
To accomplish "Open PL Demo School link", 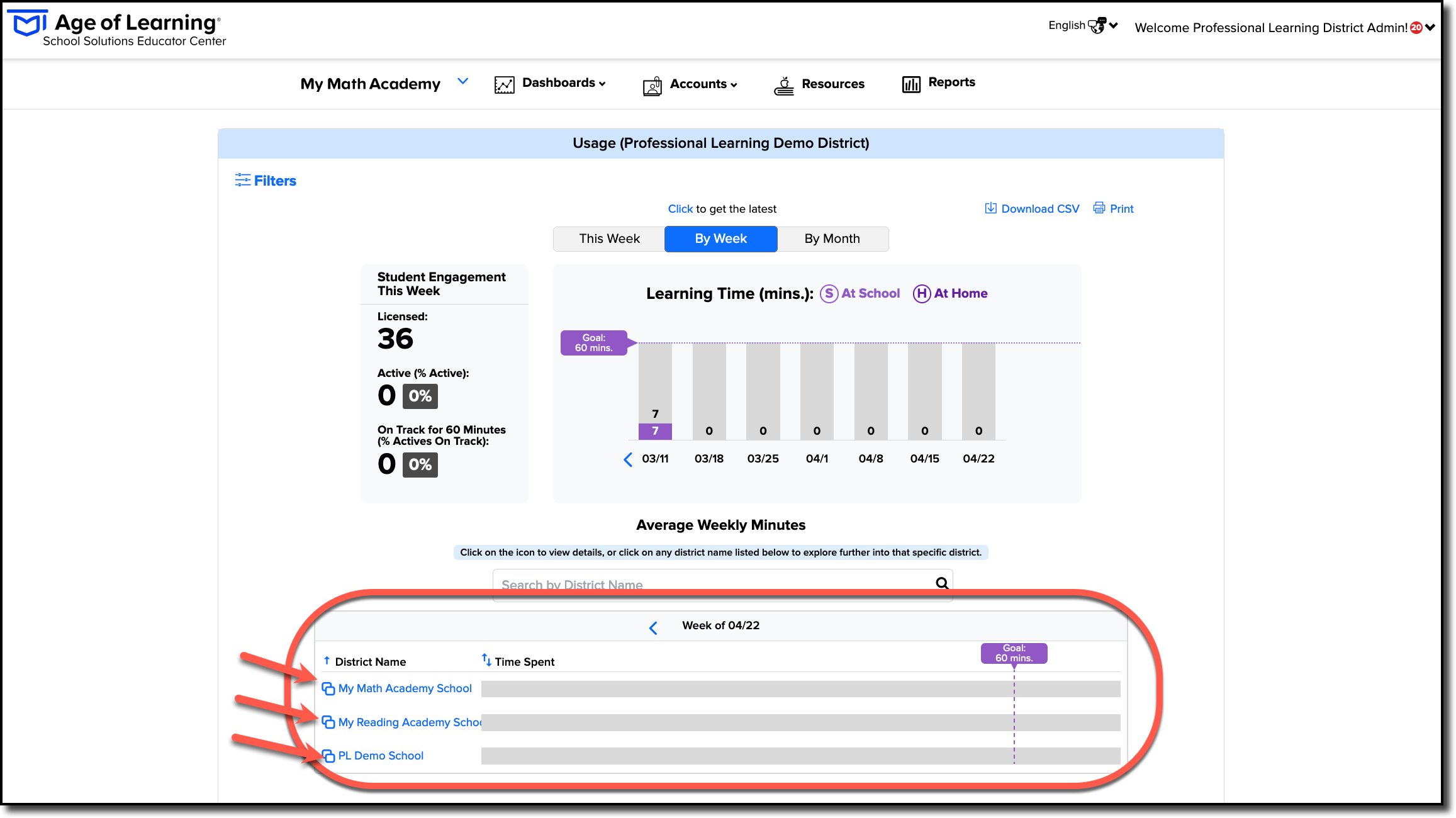I will (x=381, y=756).
